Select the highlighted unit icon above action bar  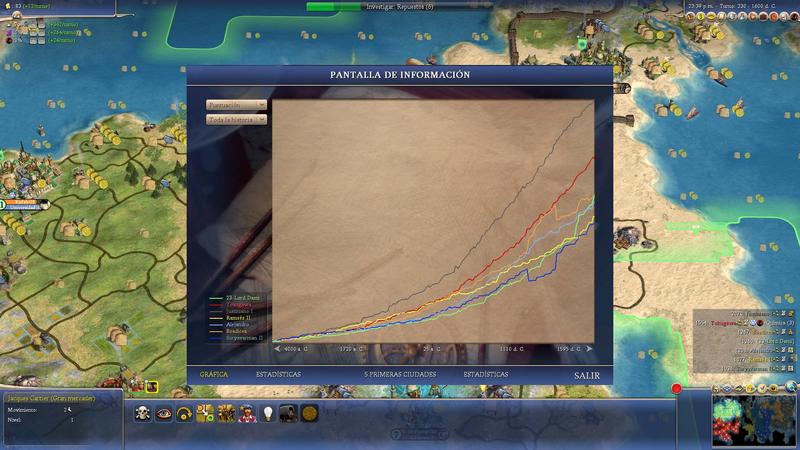[152, 387]
